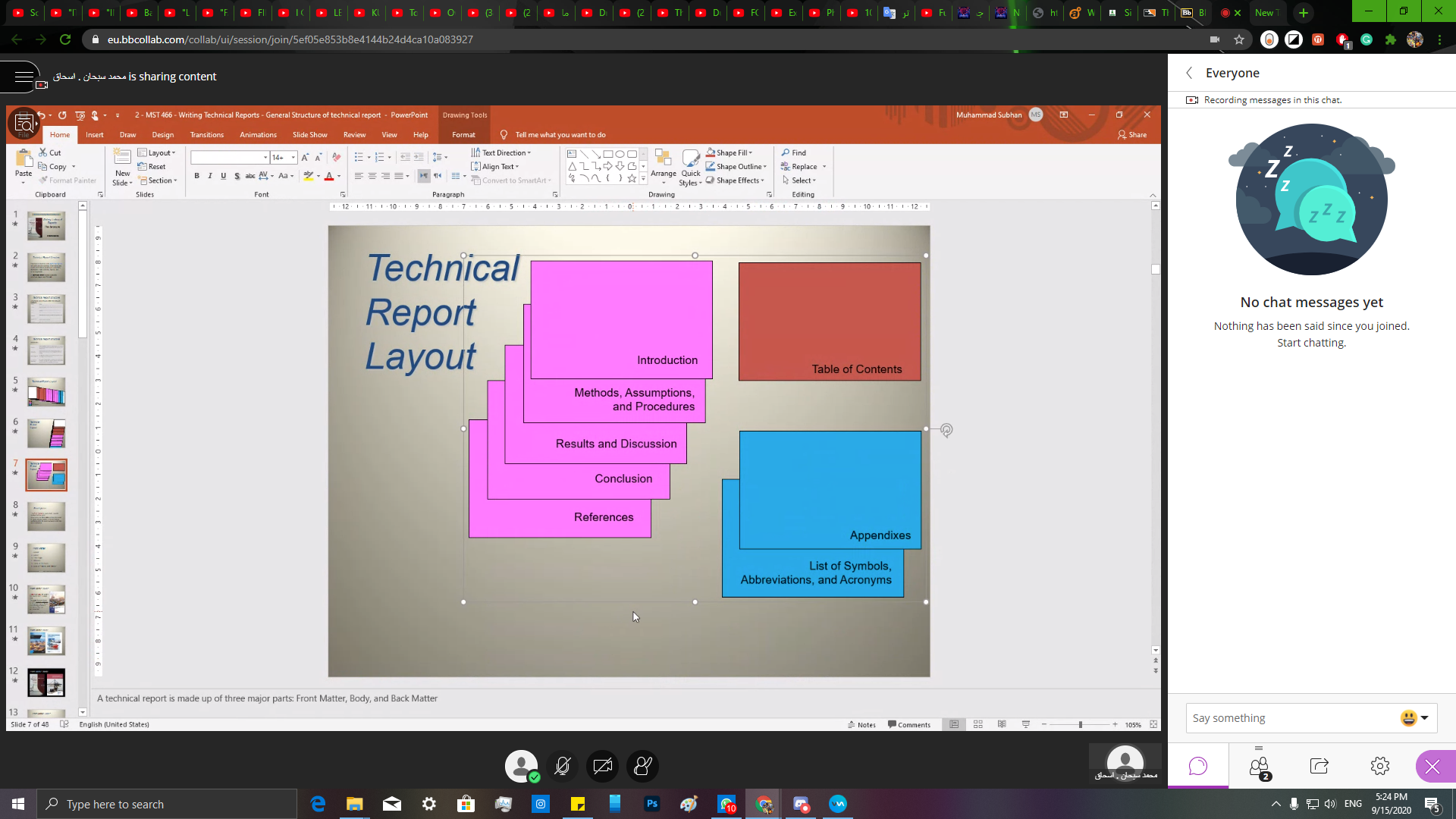Image resolution: width=1456 pixels, height=819 pixels.
Task: Open a new browser tab
Action: click(1303, 13)
